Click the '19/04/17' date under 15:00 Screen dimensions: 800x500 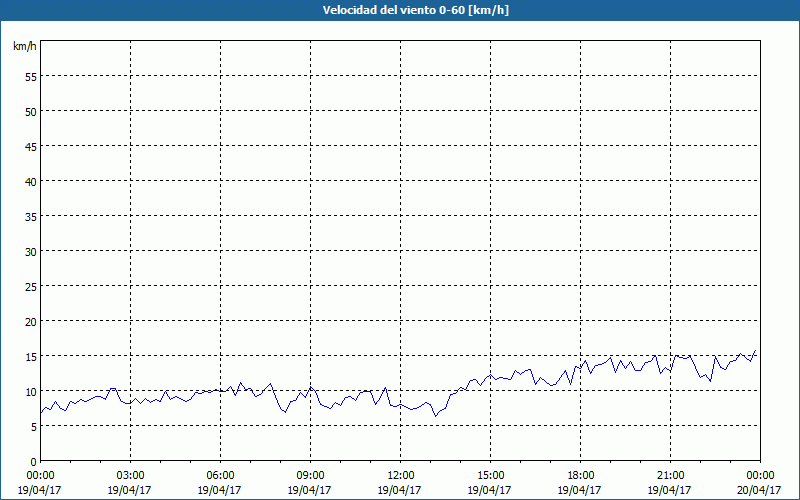489,490
